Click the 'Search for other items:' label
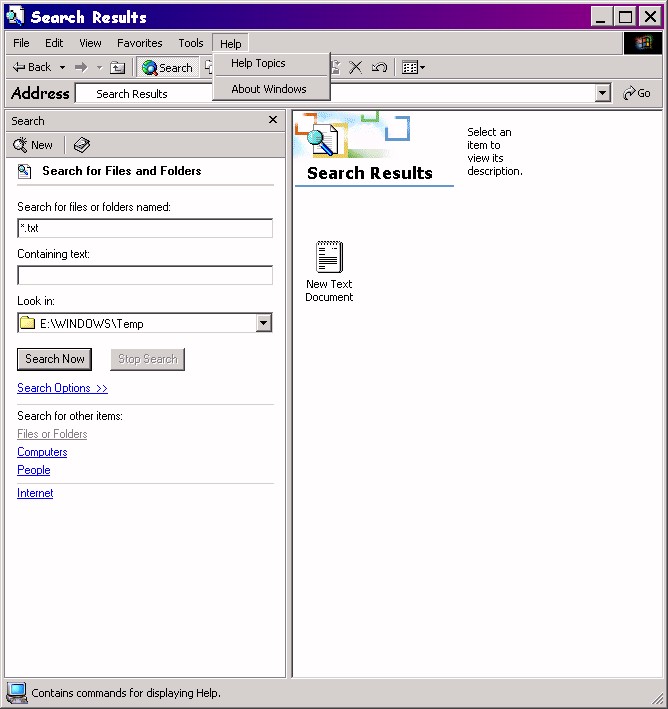 pyautogui.click(x=70, y=416)
